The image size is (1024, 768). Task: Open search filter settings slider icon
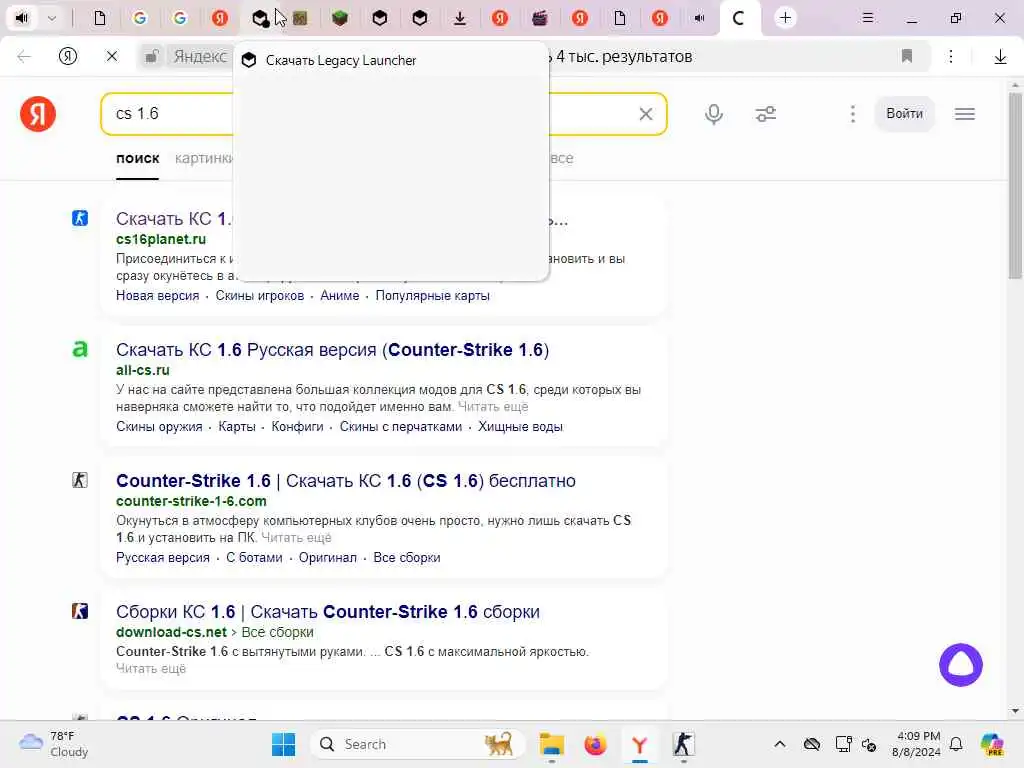coord(765,114)
